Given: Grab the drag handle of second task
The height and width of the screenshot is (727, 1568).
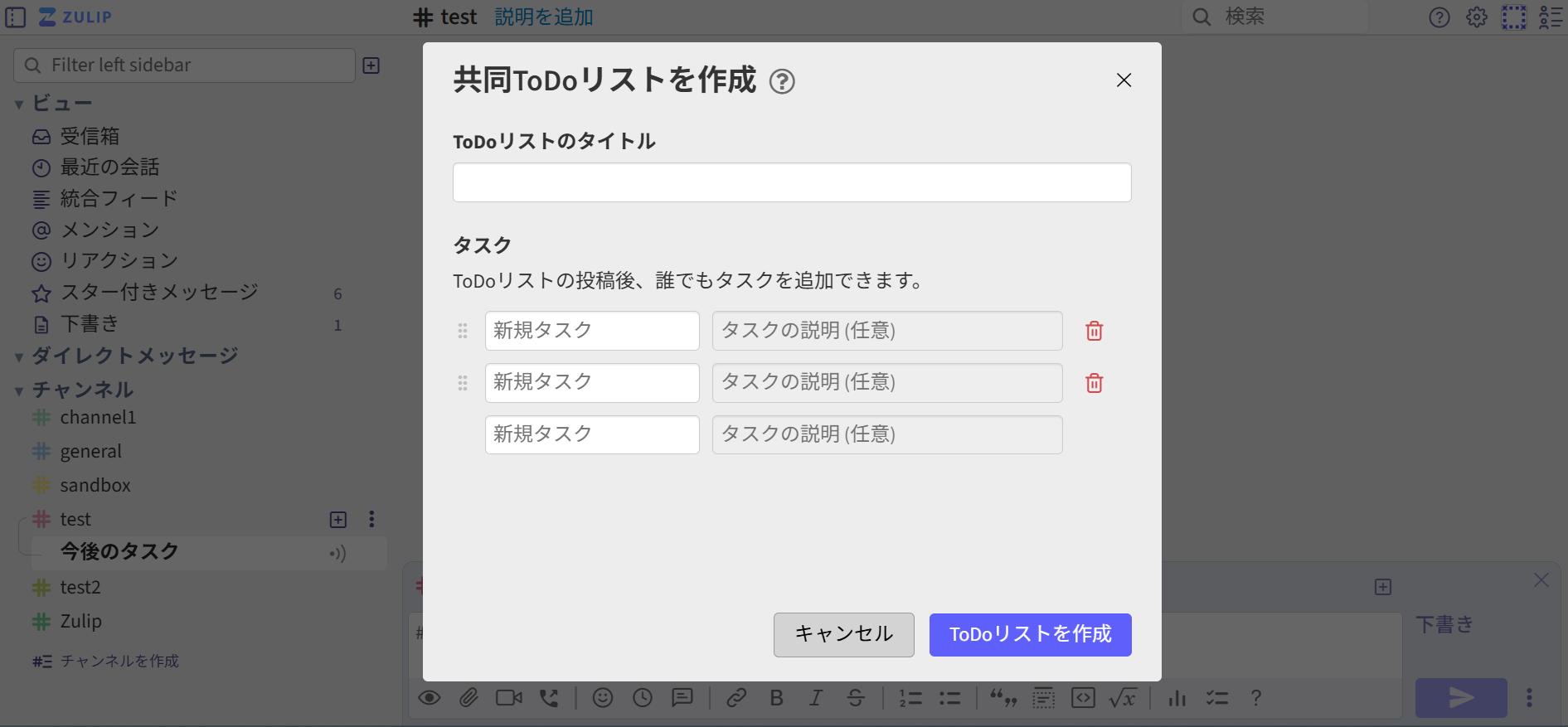Looking at the screenshot, I should click(463, 383).
